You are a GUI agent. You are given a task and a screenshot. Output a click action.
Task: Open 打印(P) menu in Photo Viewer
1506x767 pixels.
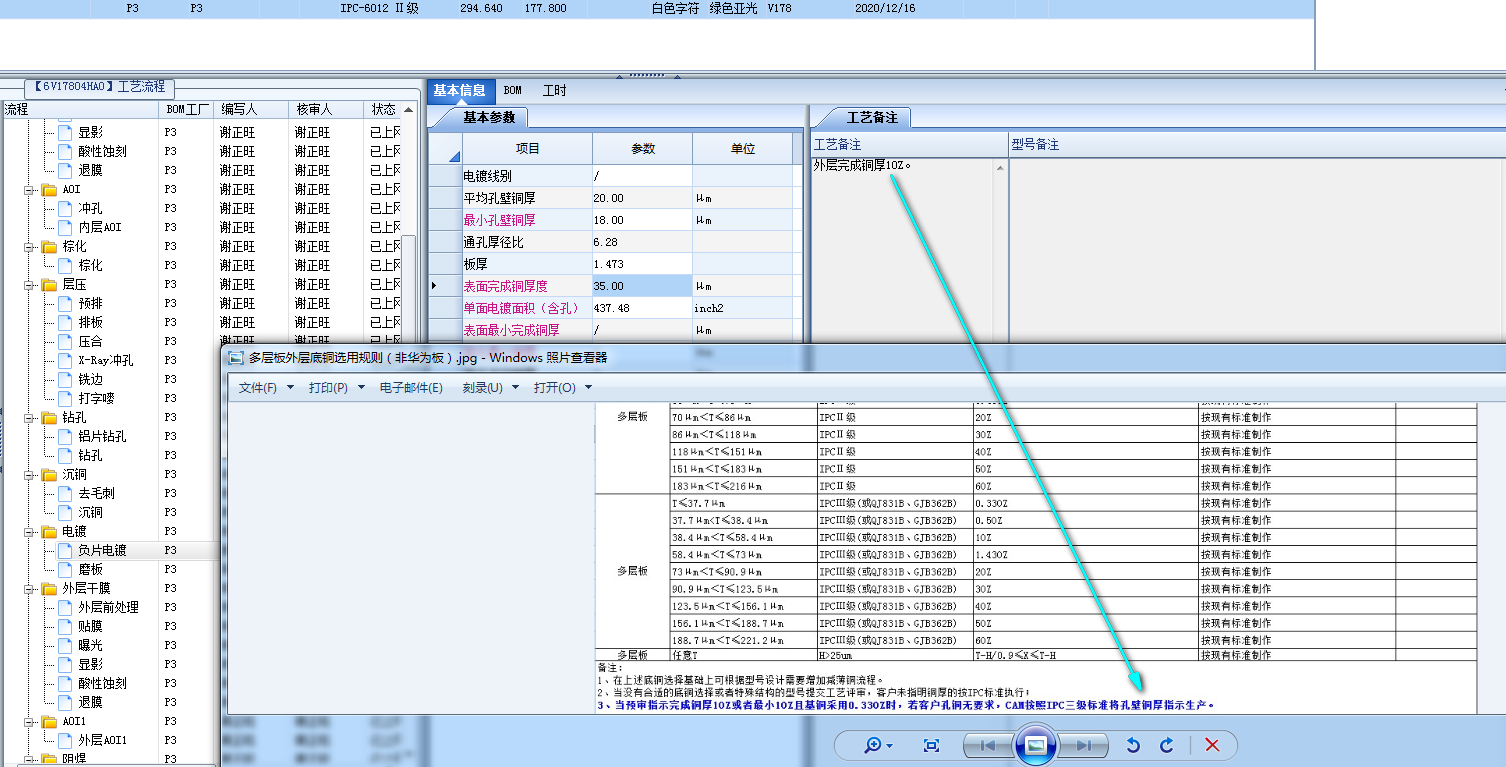tap(336, 388)
